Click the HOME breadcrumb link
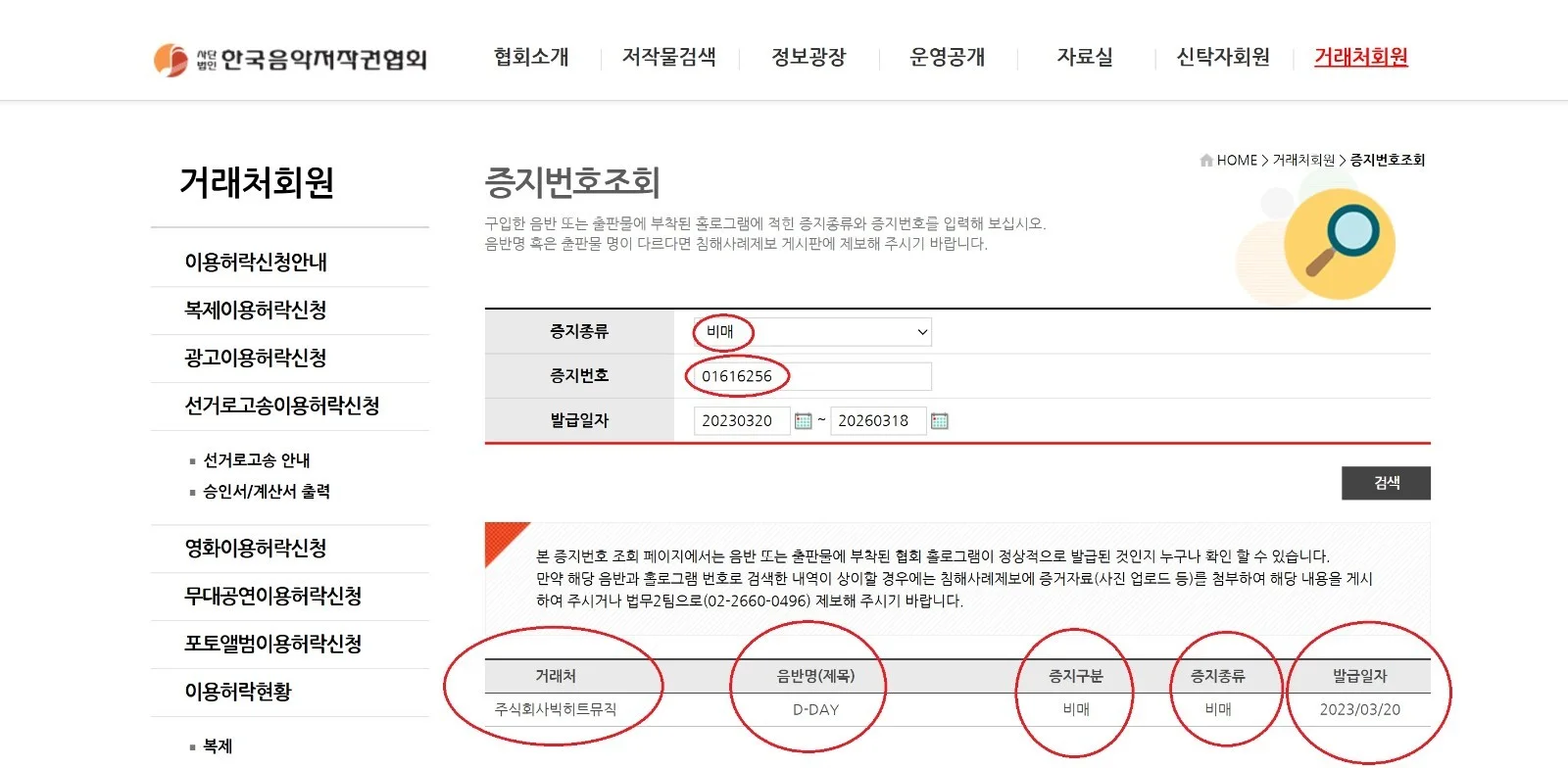 tap(1237, 161)
